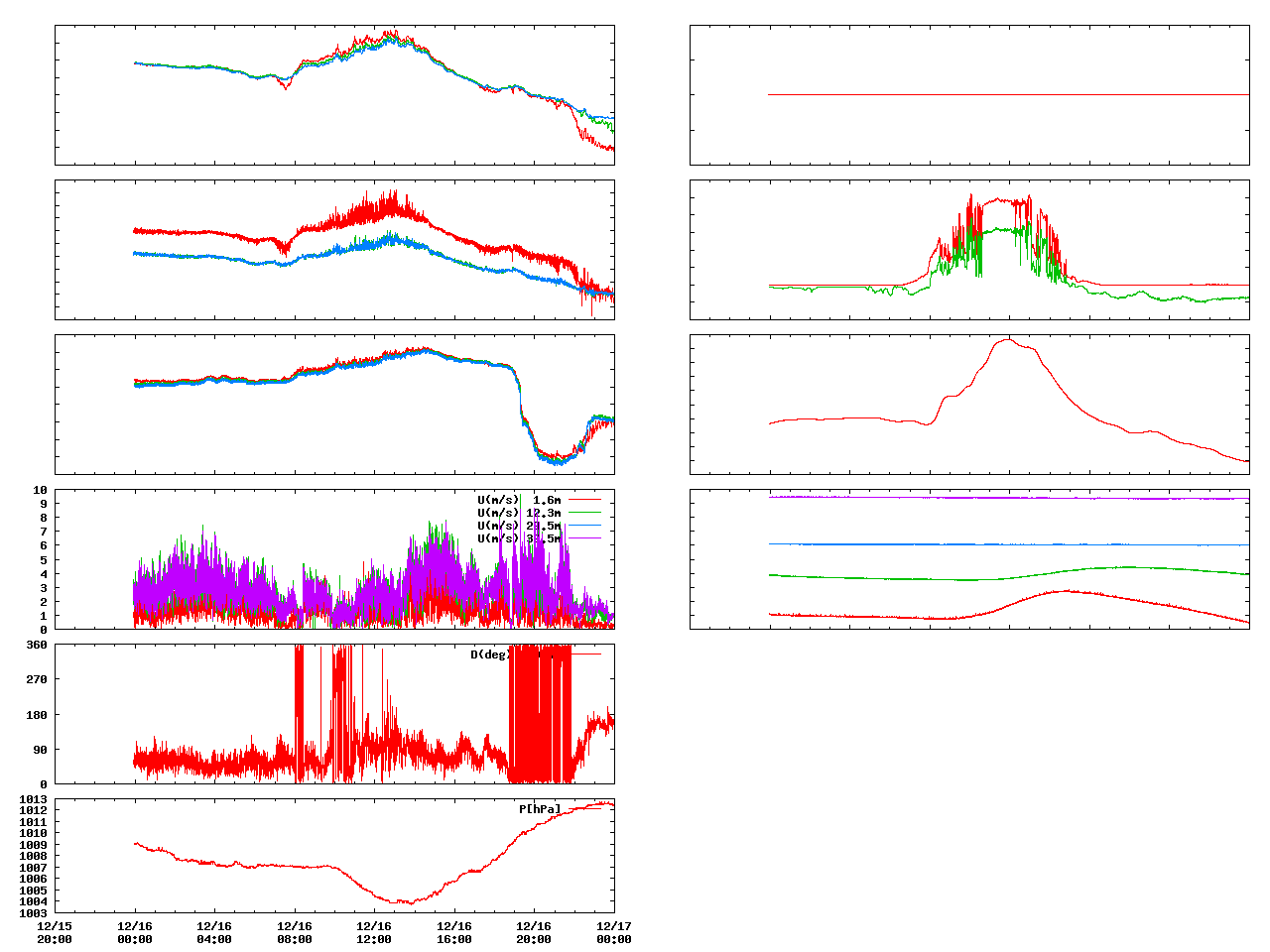Viewport: 1270px width, 952px height.
Task: Click the '1010' pressure axis tick
Action: tap(34, 833)
